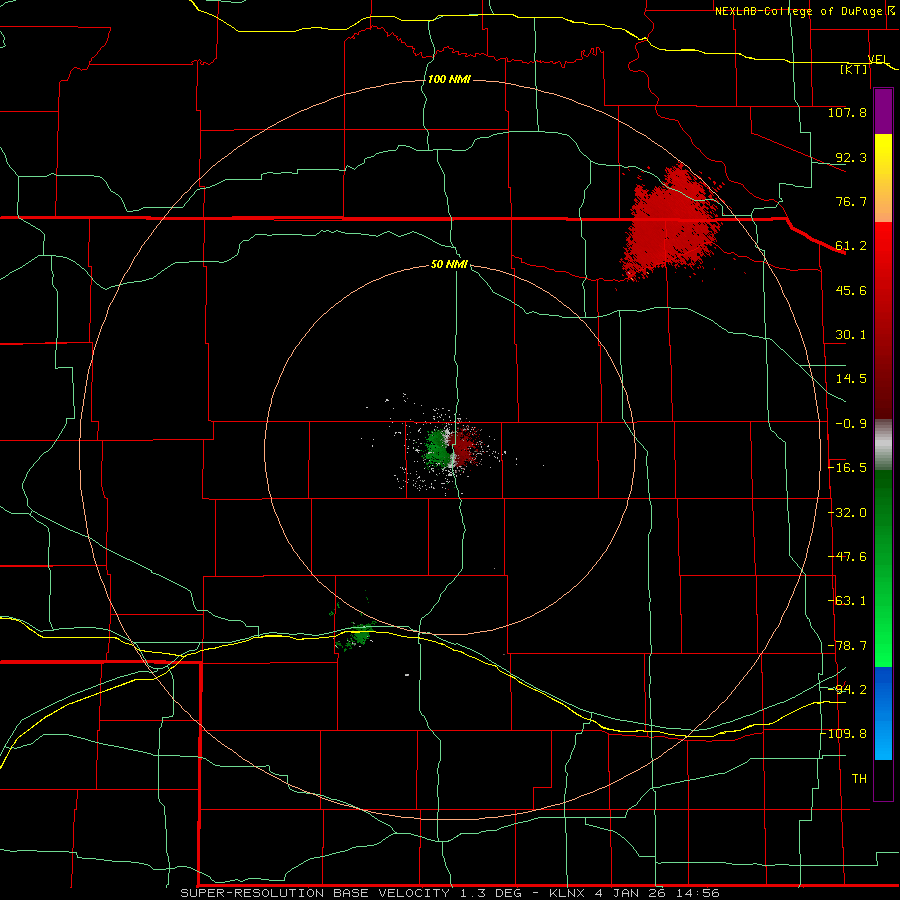900x900 pixels.
Task: Click the -32.0 velocity scale value
Action: (x=847, y=513)
